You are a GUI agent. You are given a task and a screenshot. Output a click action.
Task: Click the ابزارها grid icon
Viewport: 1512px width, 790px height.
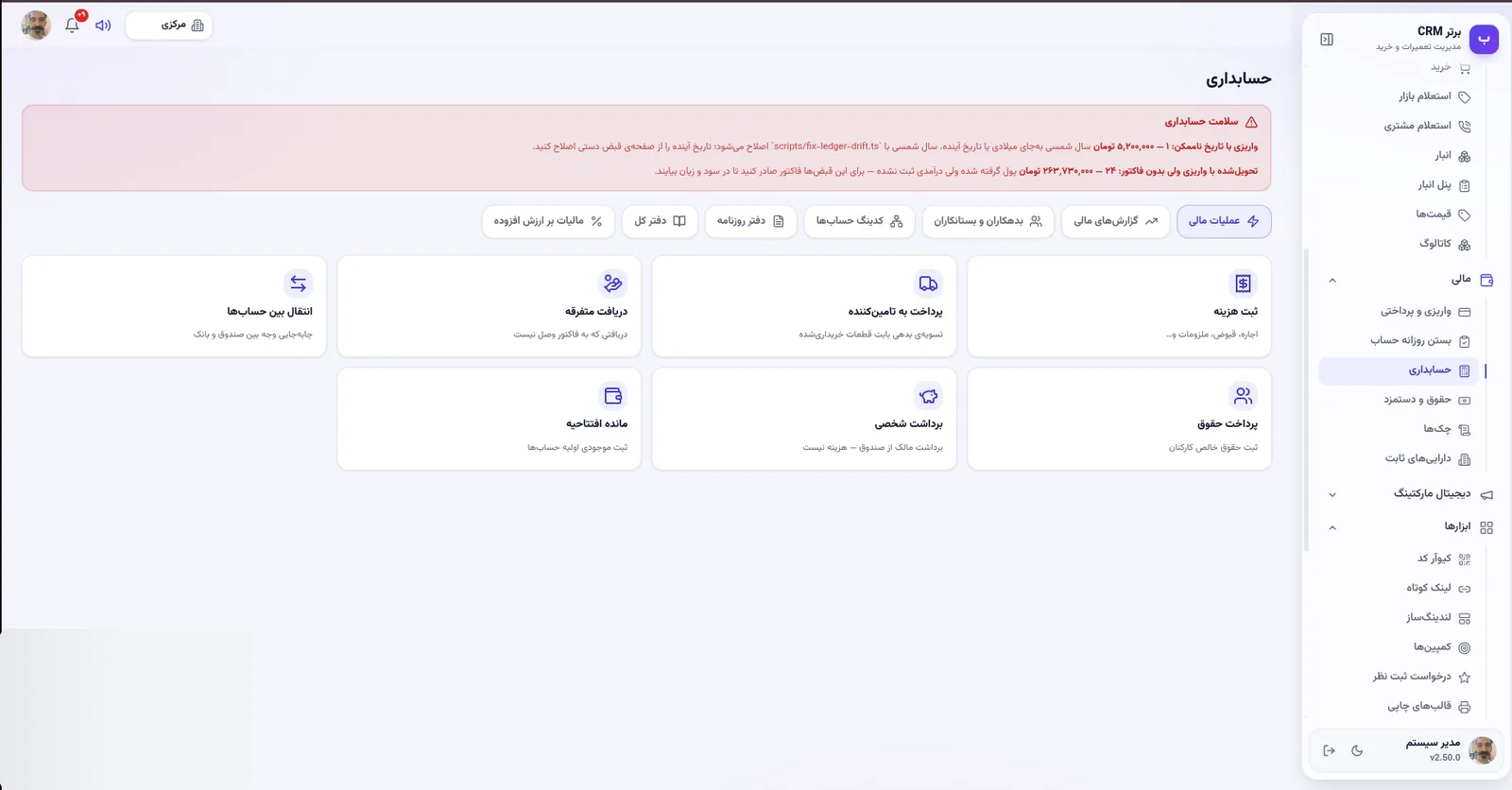click(x=1486, y=527)
